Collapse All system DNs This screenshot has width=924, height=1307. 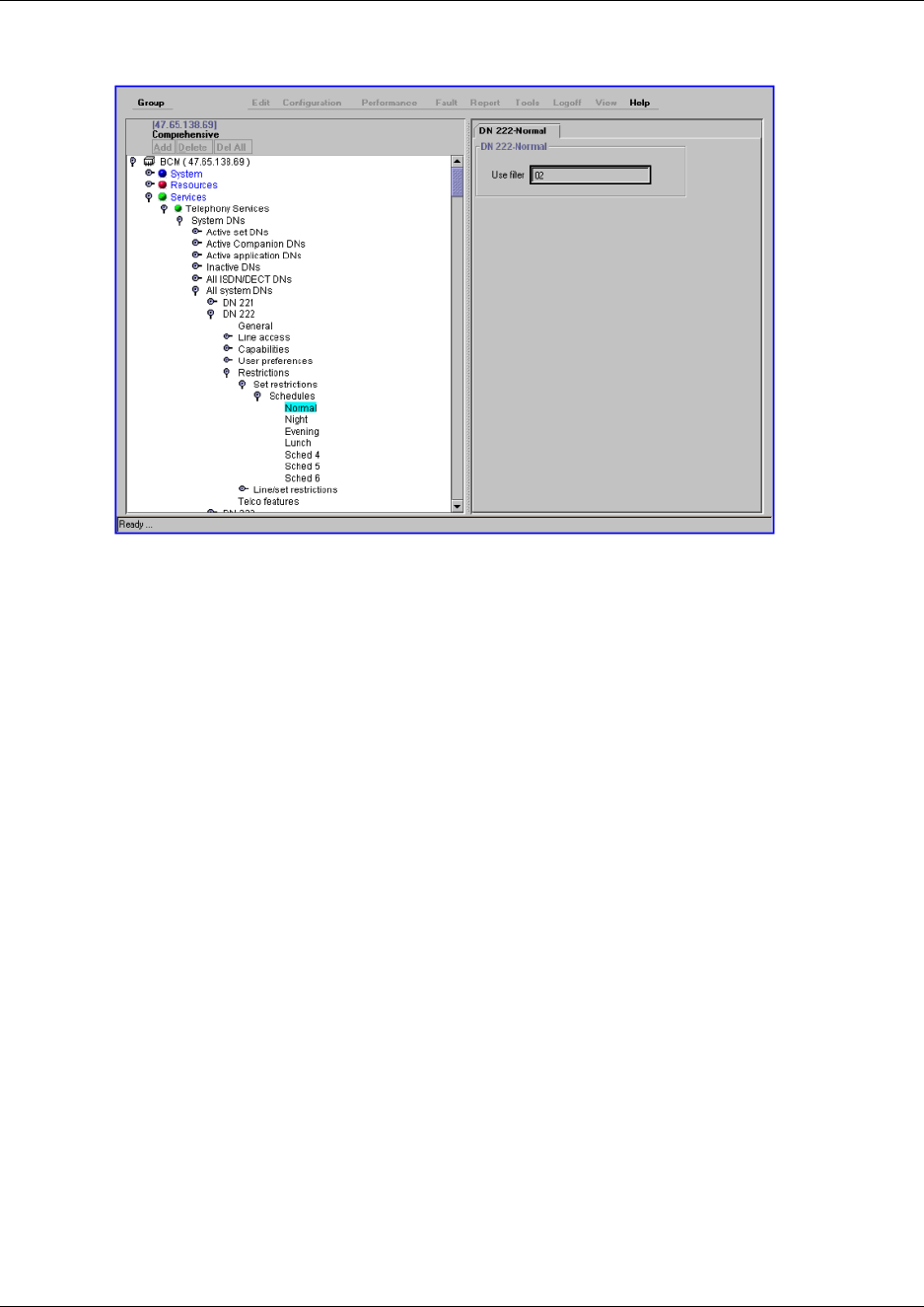[x=196, y=291]
